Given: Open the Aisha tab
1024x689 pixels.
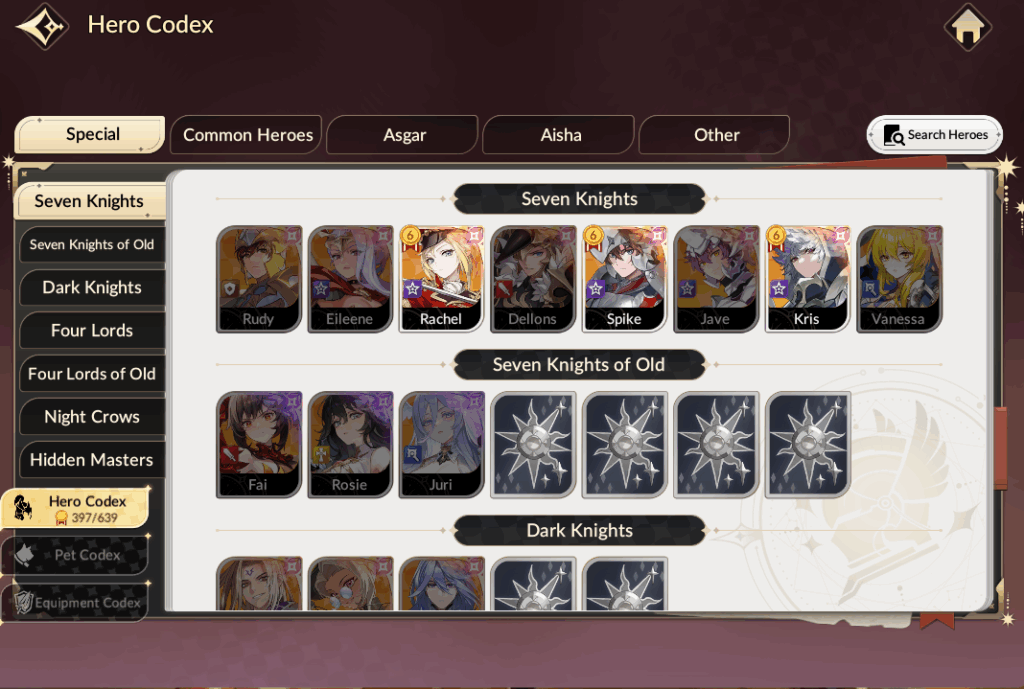Looking at the screenshot, I should [x=559, y=135].
